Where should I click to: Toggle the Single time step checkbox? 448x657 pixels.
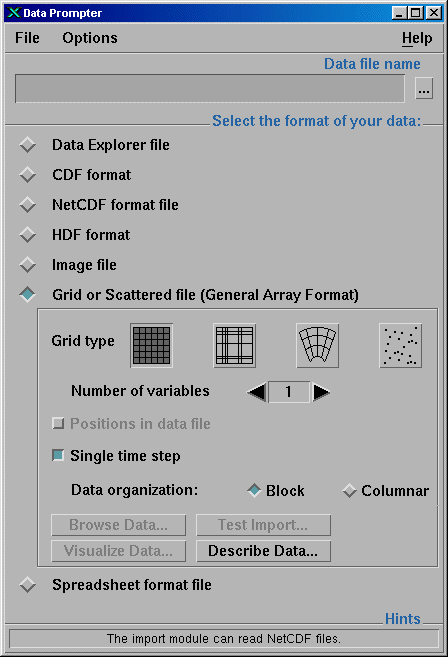pyautogui.click(x=58, y=455)
